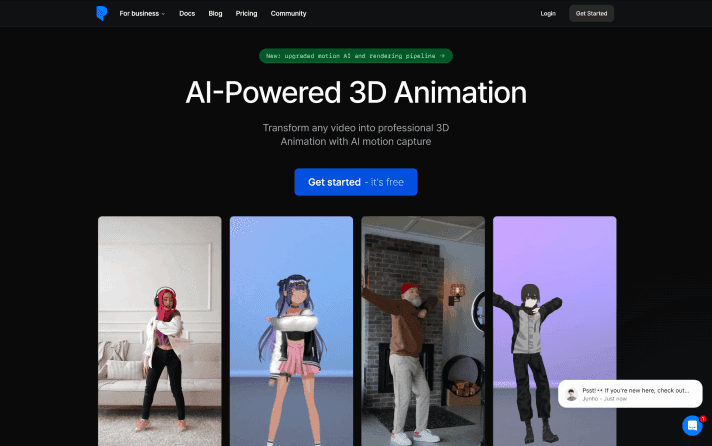
Task: Expand the For business dropdown menu
Action: (x=142, y=14)
